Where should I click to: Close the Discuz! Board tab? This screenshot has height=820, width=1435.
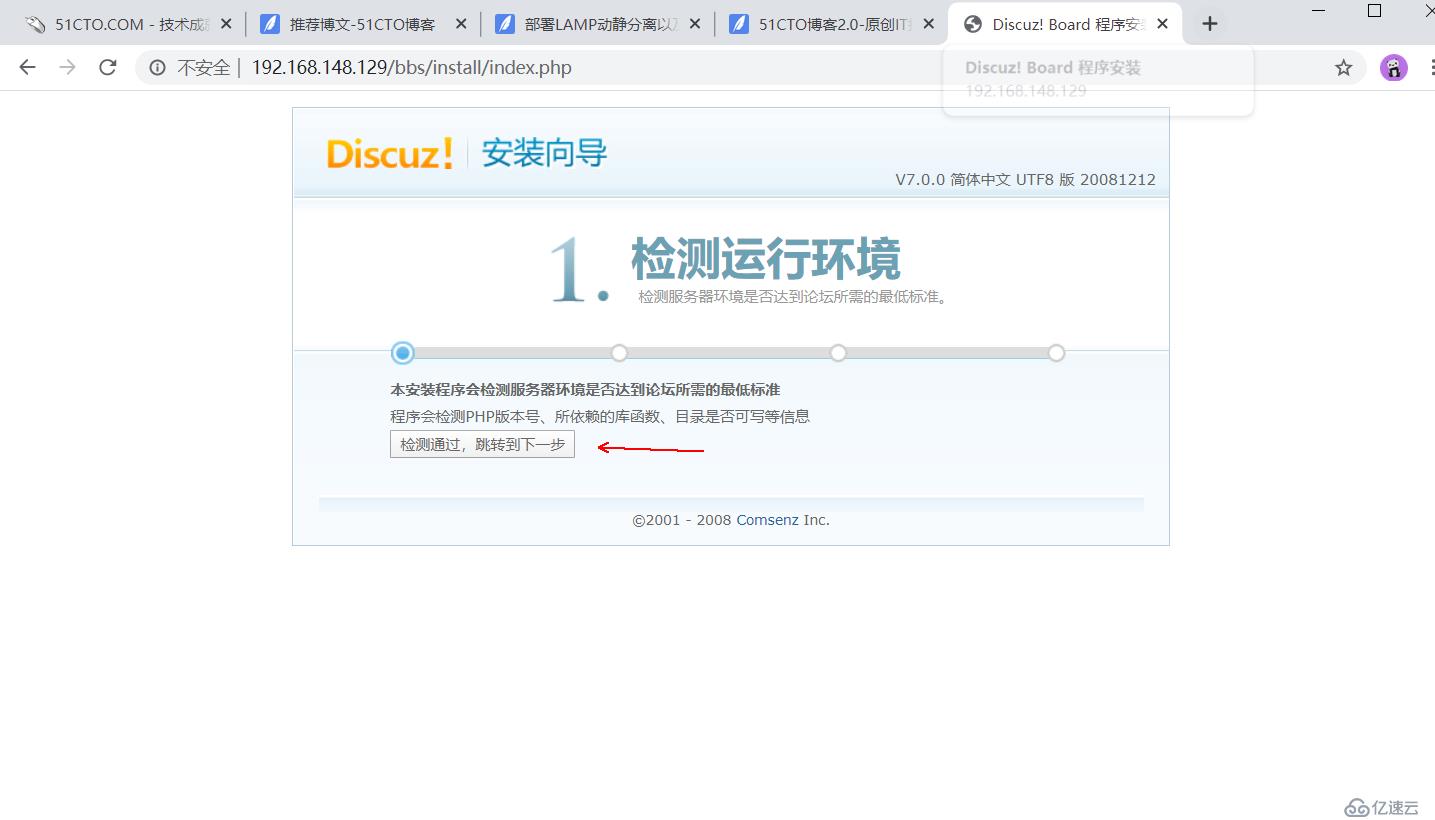(x=1162, y=24)
